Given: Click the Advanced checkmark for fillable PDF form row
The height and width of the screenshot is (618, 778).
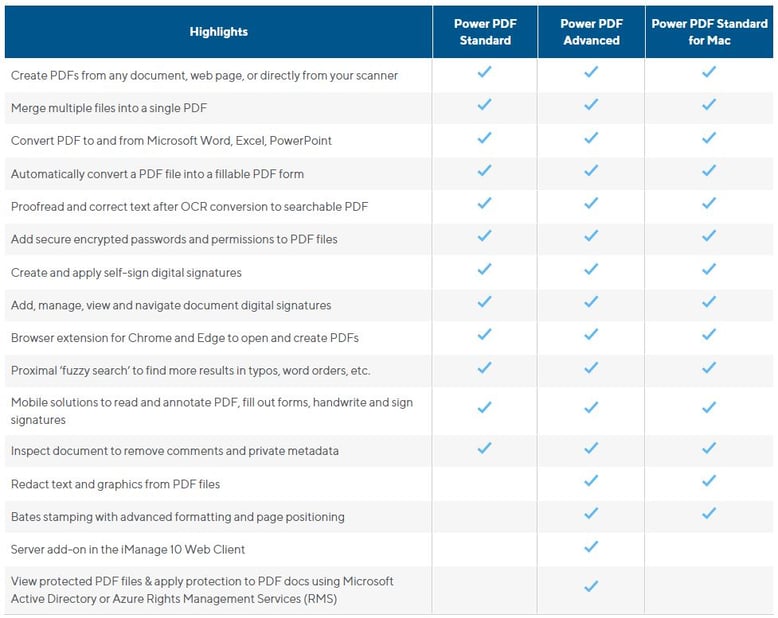Looking at the screenshot, I should (591, 171).
